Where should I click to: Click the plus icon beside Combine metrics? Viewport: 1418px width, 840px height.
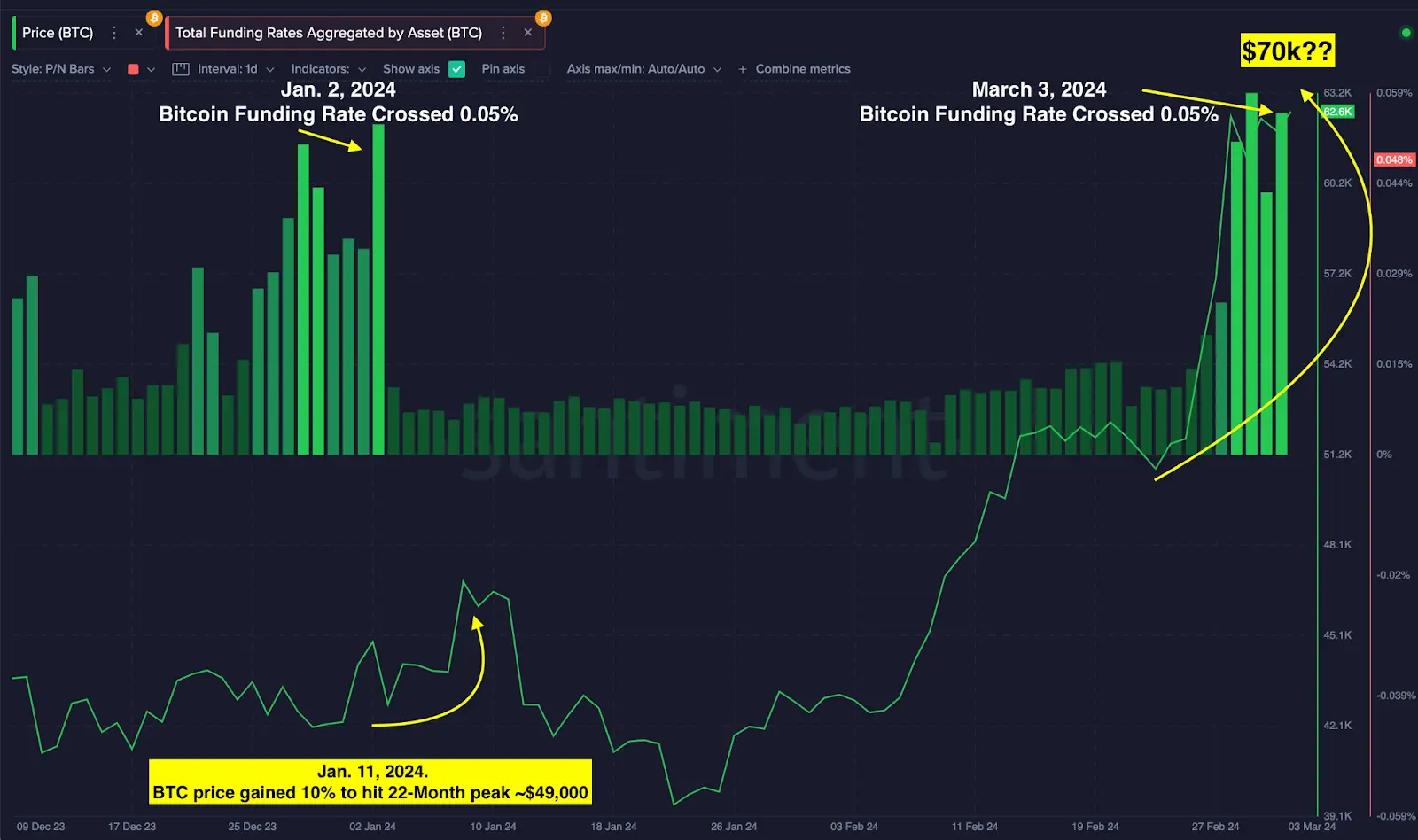[x=744, y=68]
